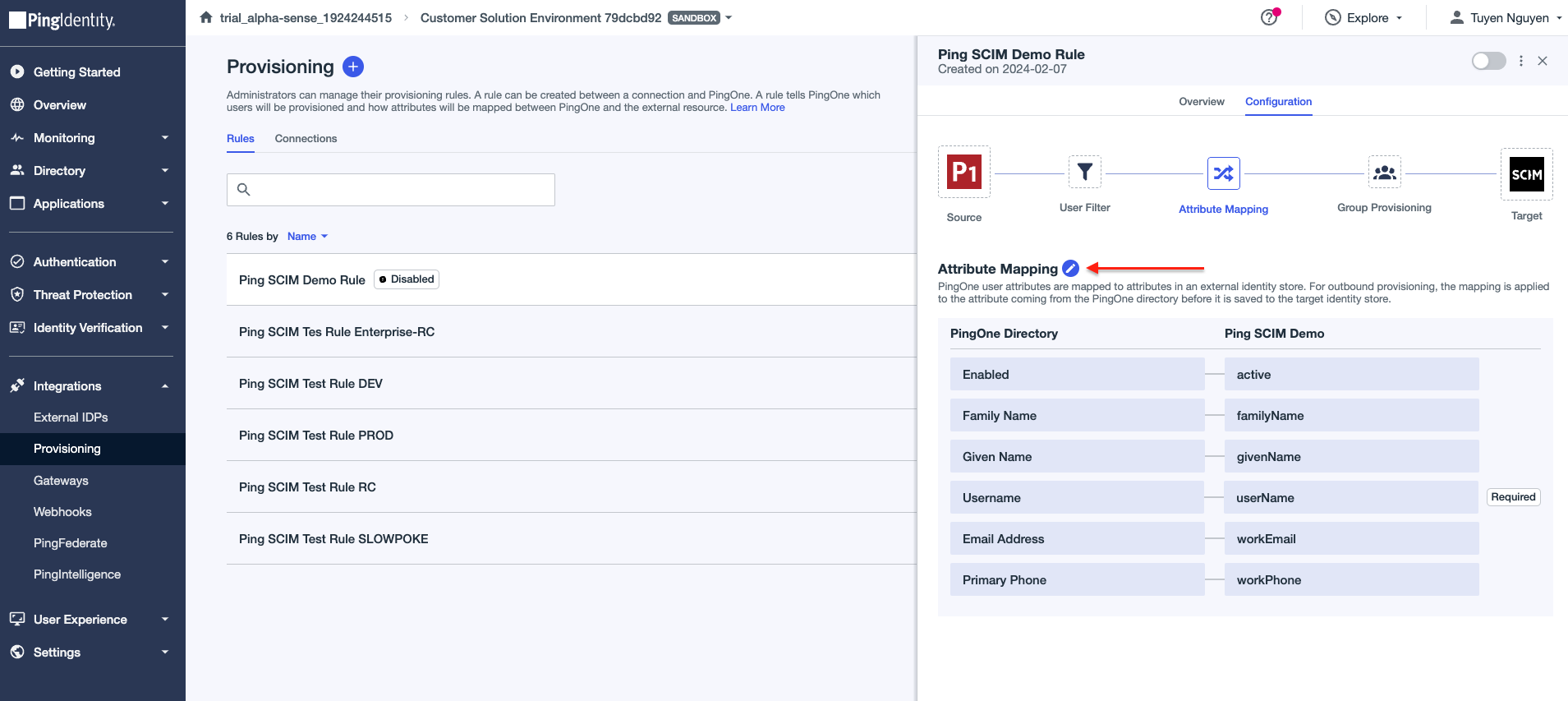Expand the Authentication menu arrow
The image size is (1568, 701).
(165, 262)
